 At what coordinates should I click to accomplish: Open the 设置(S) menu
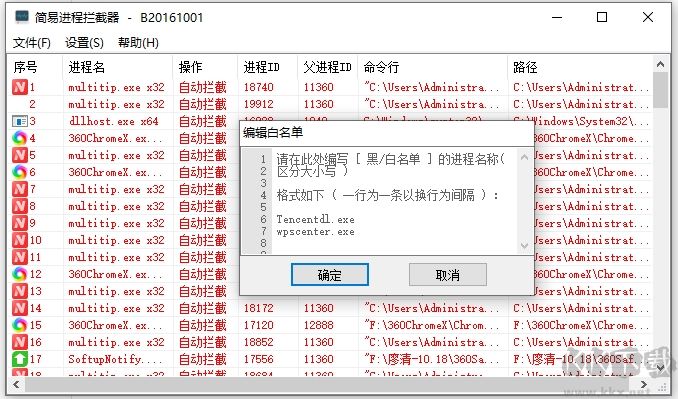pyautogui.click(x=84, y=42)
